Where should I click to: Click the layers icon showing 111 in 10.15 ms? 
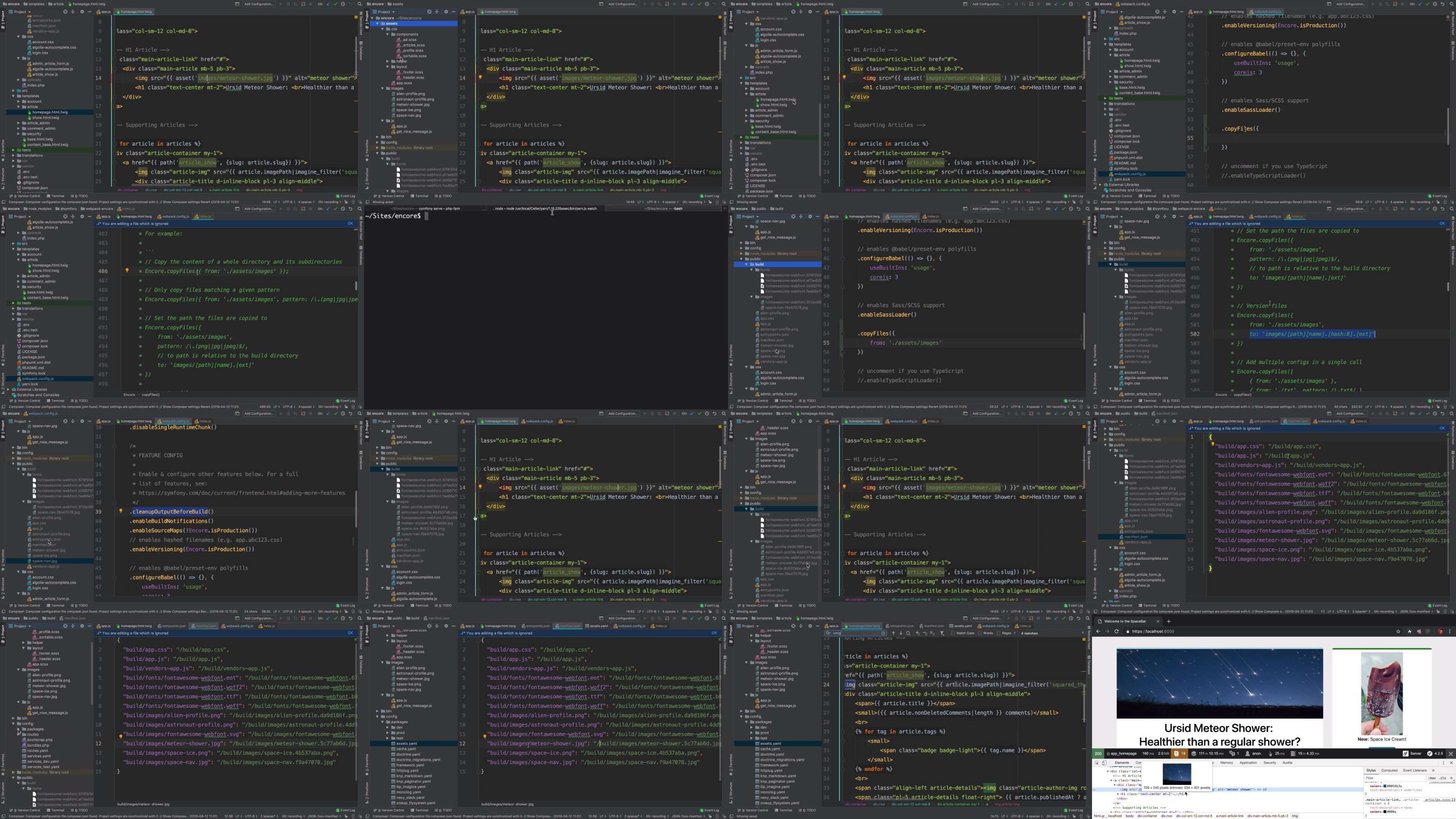tap(1193, 753)
